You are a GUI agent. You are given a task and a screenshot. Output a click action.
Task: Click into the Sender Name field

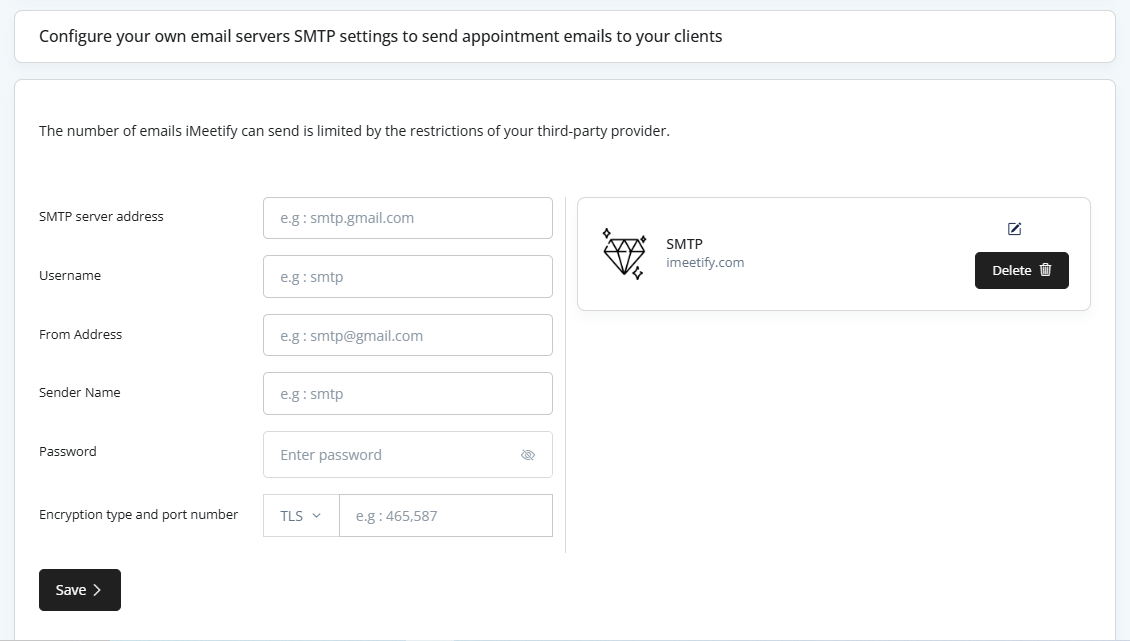coord(407,394)
